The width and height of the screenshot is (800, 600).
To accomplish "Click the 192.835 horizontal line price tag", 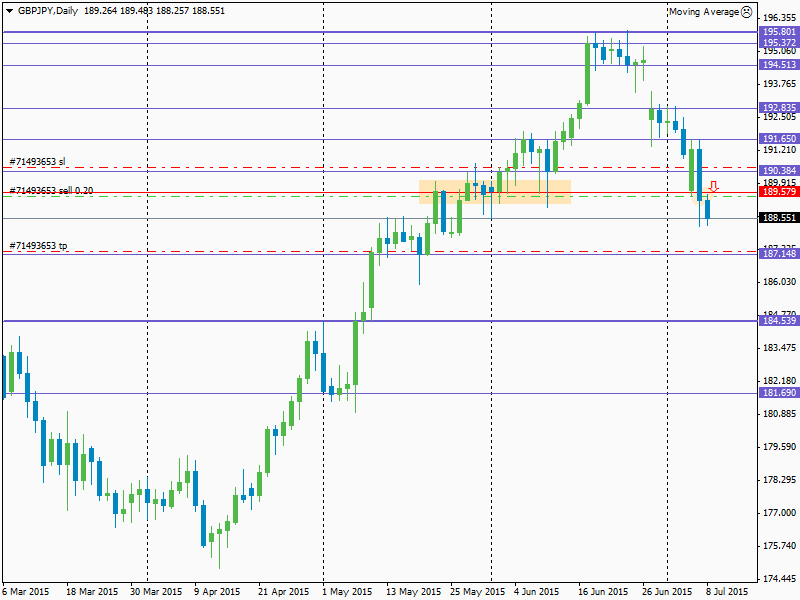I will pos(779,108).
